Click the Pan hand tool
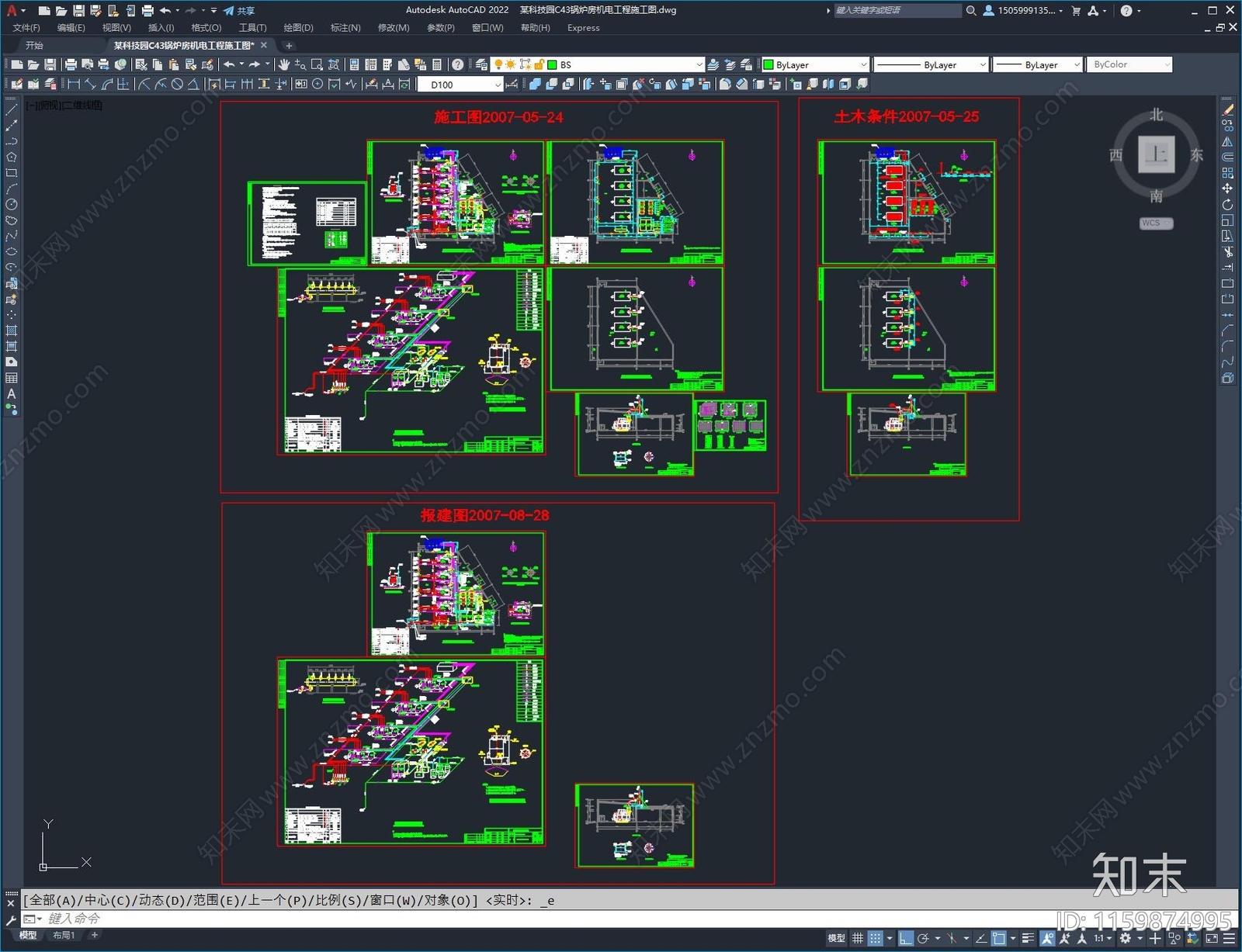The image size is (1242, 952). tap(284, 64)
